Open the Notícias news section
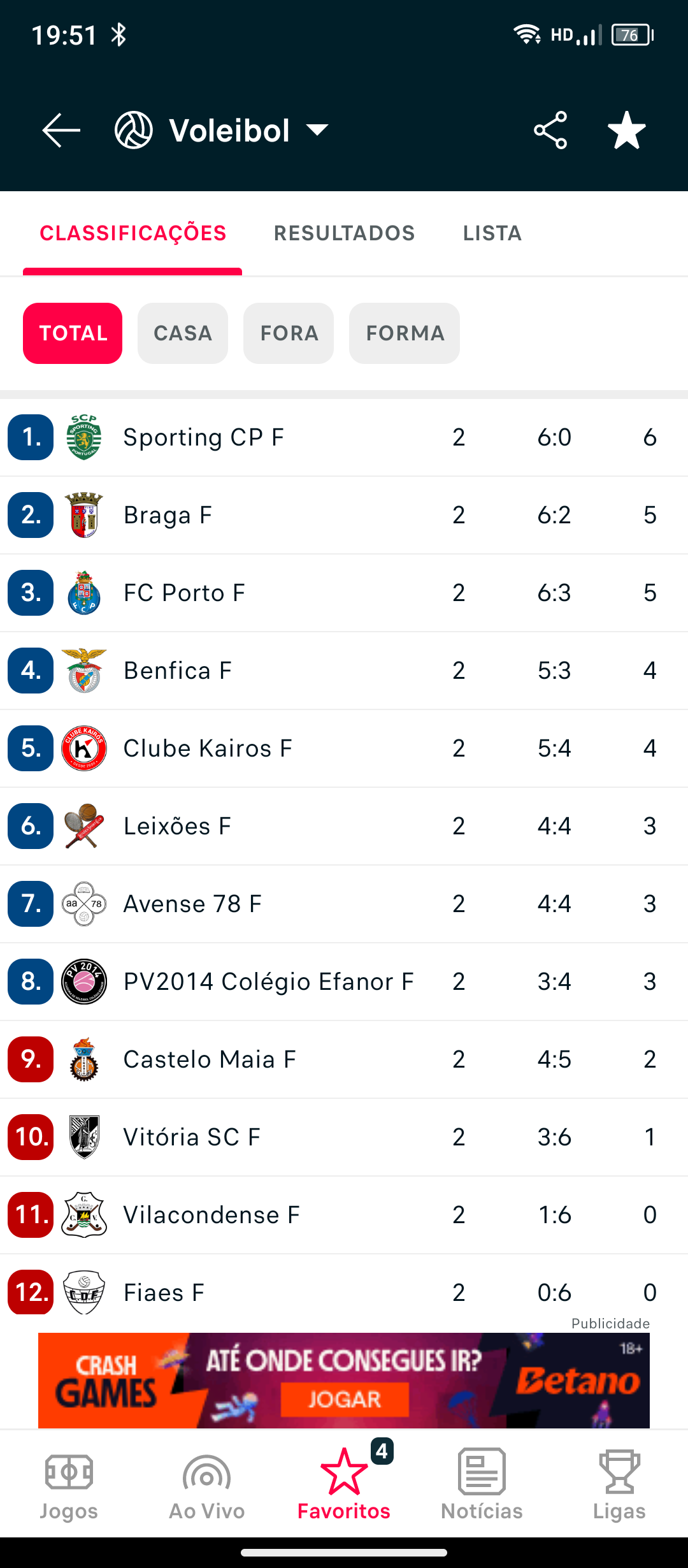 482,1485
